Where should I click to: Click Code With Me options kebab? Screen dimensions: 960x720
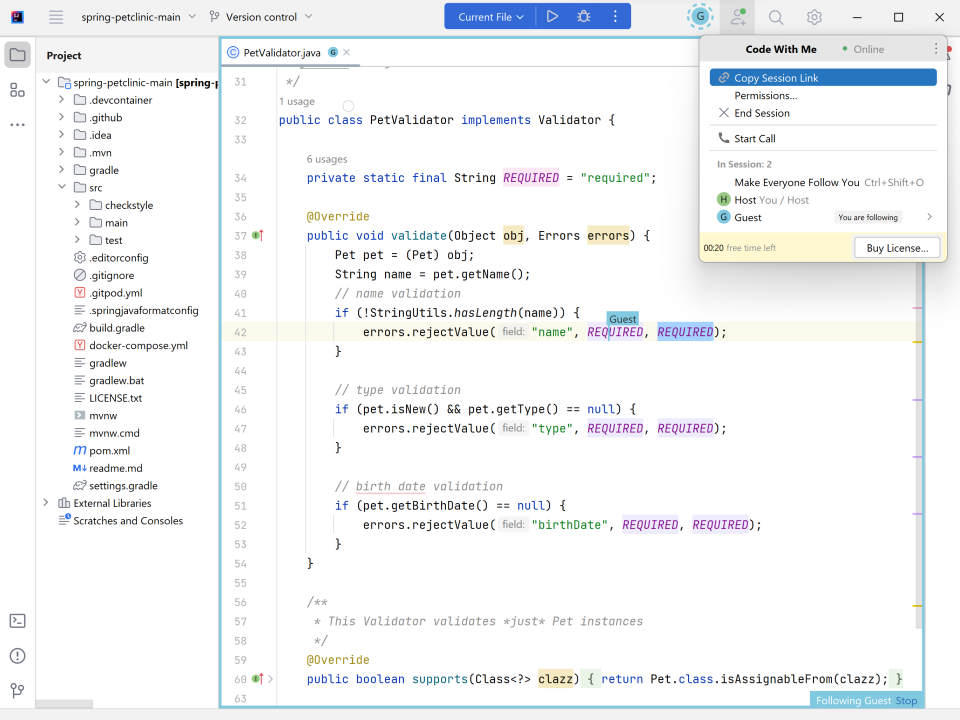[936, 49]
